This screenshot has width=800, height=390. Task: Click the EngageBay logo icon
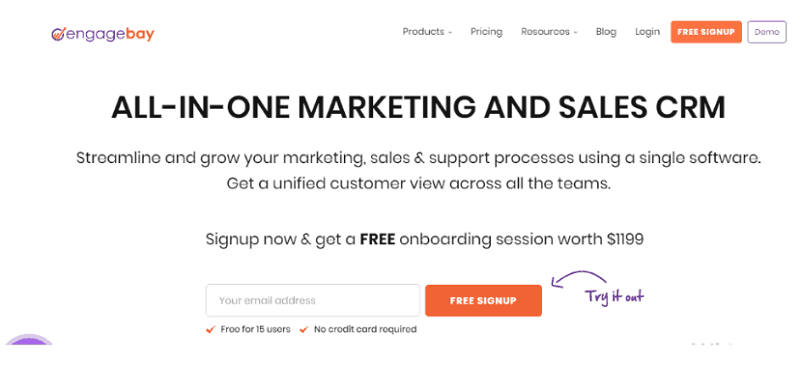coord(57,34)
